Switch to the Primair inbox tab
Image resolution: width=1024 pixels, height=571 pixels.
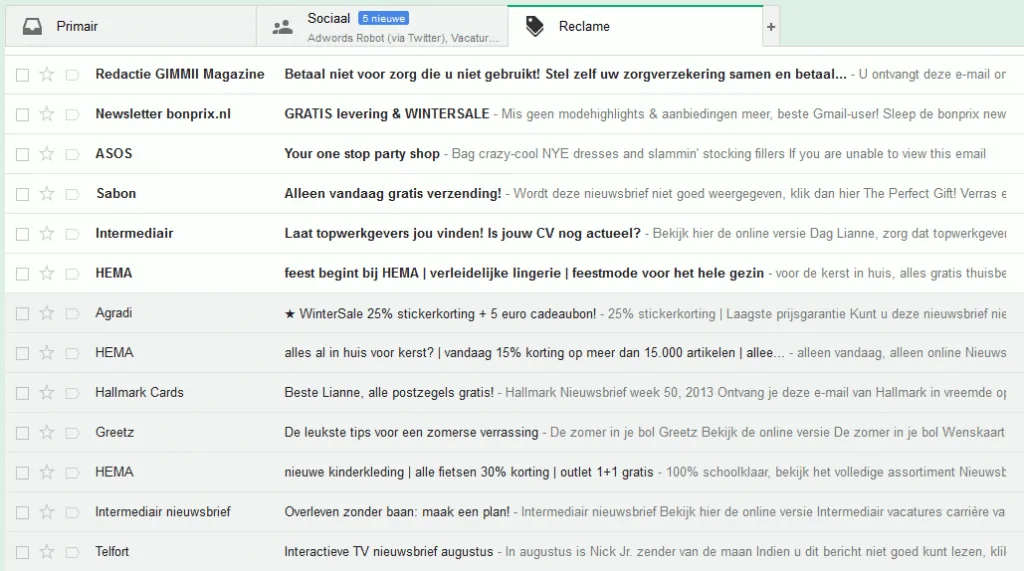pos(131,26)
